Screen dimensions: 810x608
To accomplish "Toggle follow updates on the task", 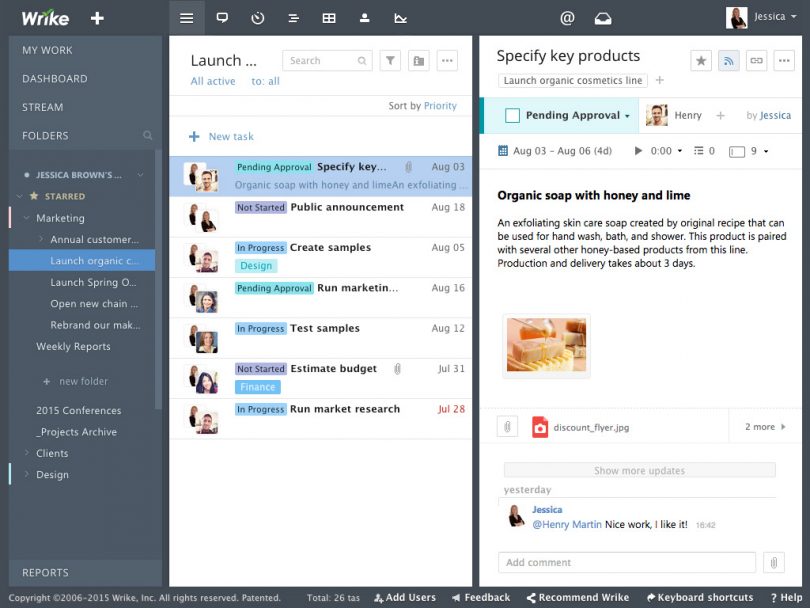I will point(728,60).
